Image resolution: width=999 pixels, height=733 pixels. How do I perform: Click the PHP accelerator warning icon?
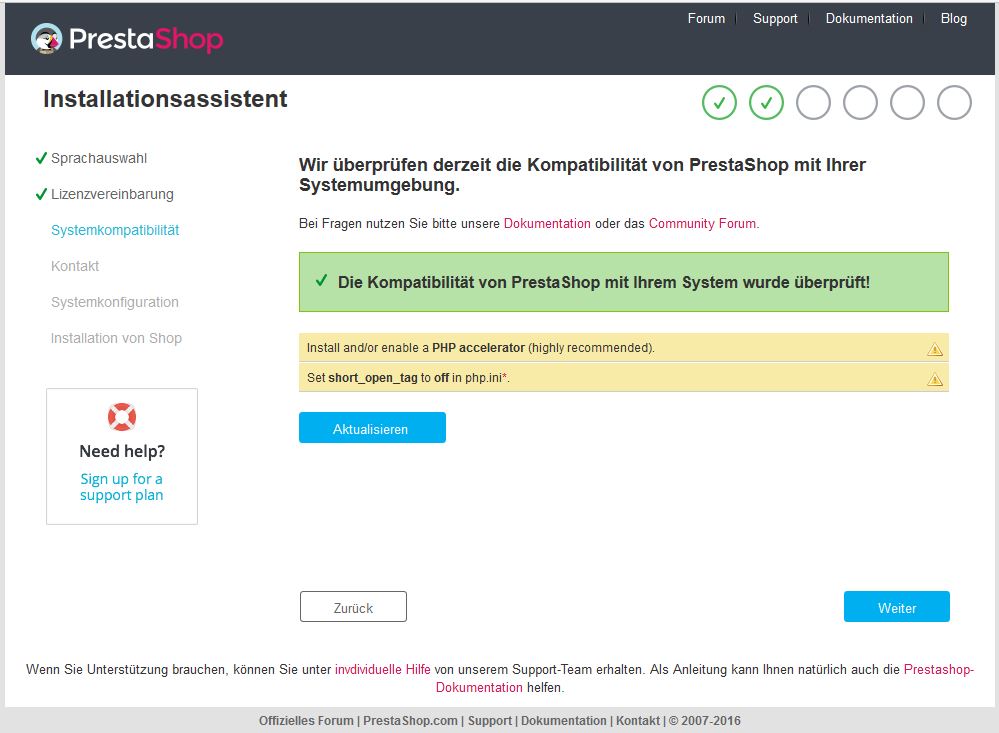click(935, 349)
